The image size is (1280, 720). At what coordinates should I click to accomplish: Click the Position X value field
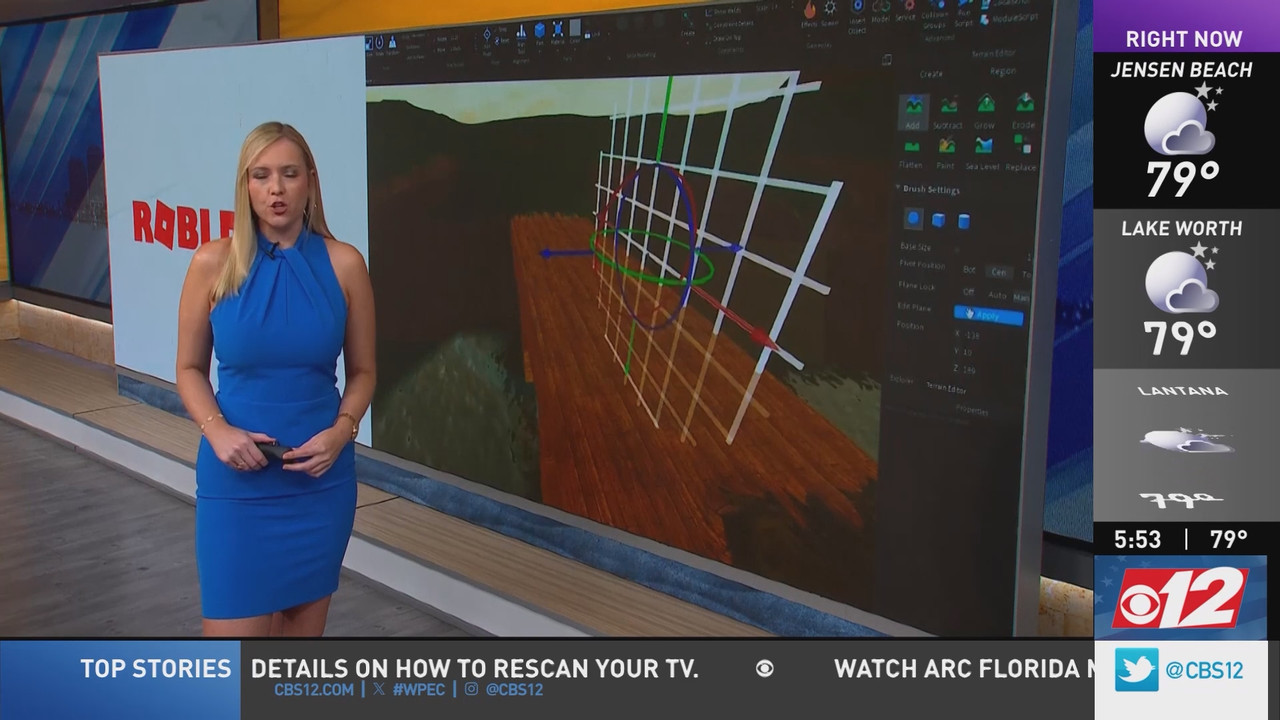972,335
